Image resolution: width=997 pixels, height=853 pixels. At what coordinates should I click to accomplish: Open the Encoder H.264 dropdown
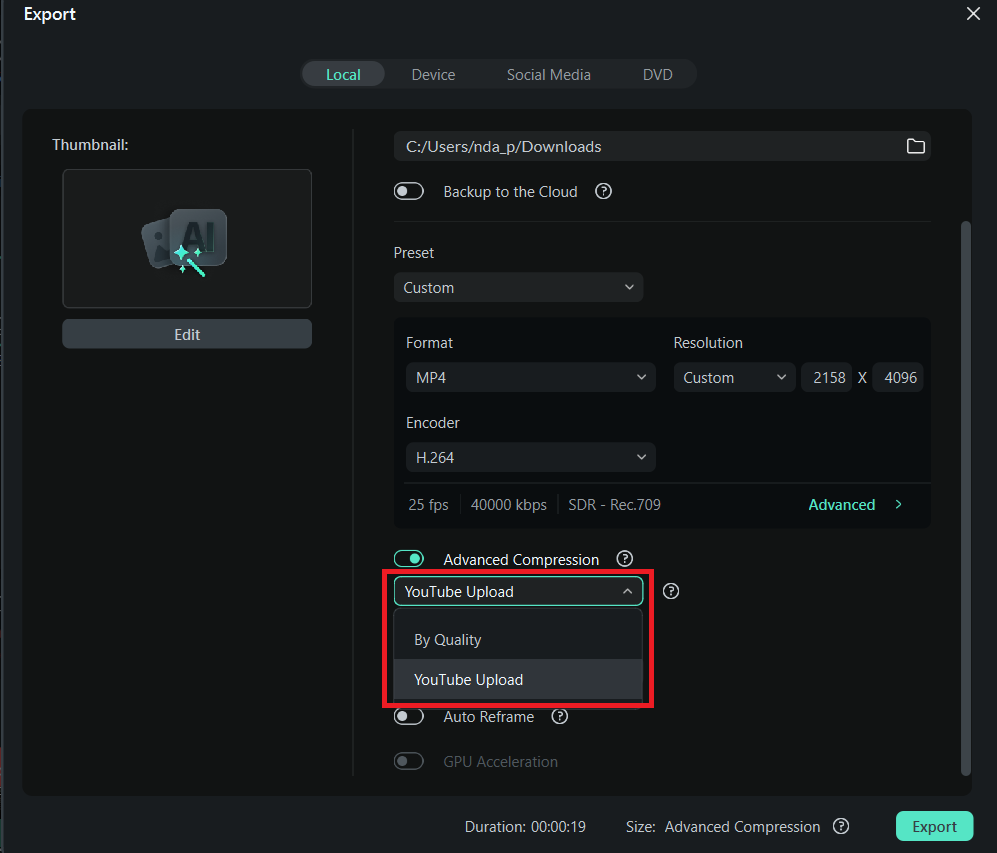pyautogui.click(x=530, y=458)
